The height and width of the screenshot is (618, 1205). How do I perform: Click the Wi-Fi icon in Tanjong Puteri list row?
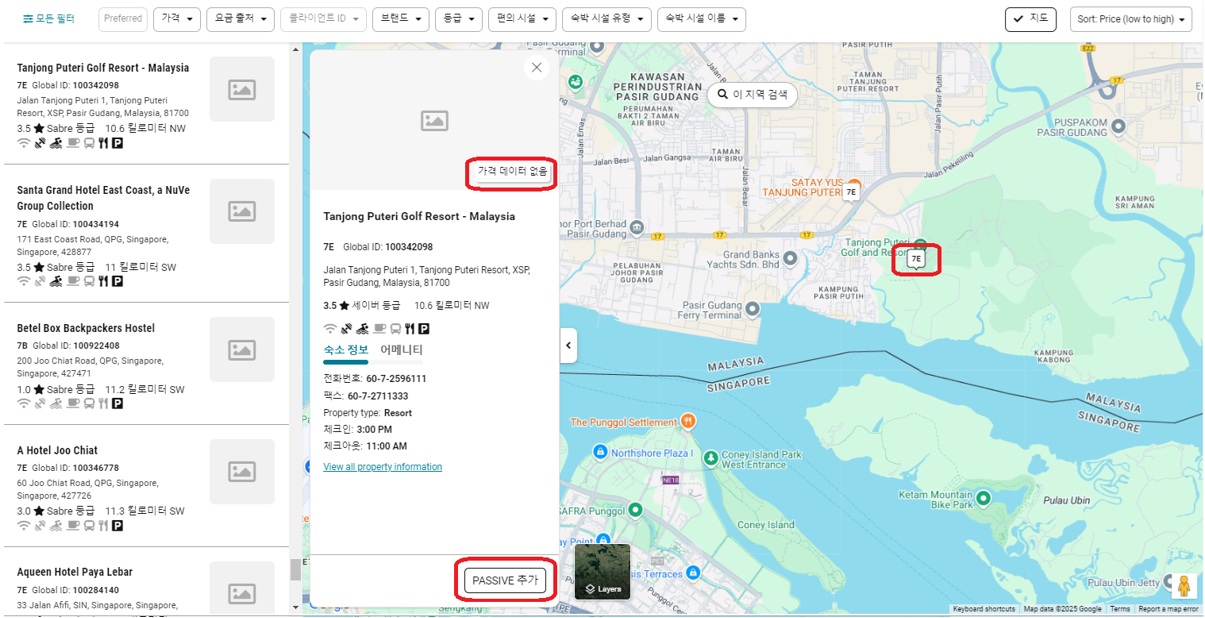24,143
